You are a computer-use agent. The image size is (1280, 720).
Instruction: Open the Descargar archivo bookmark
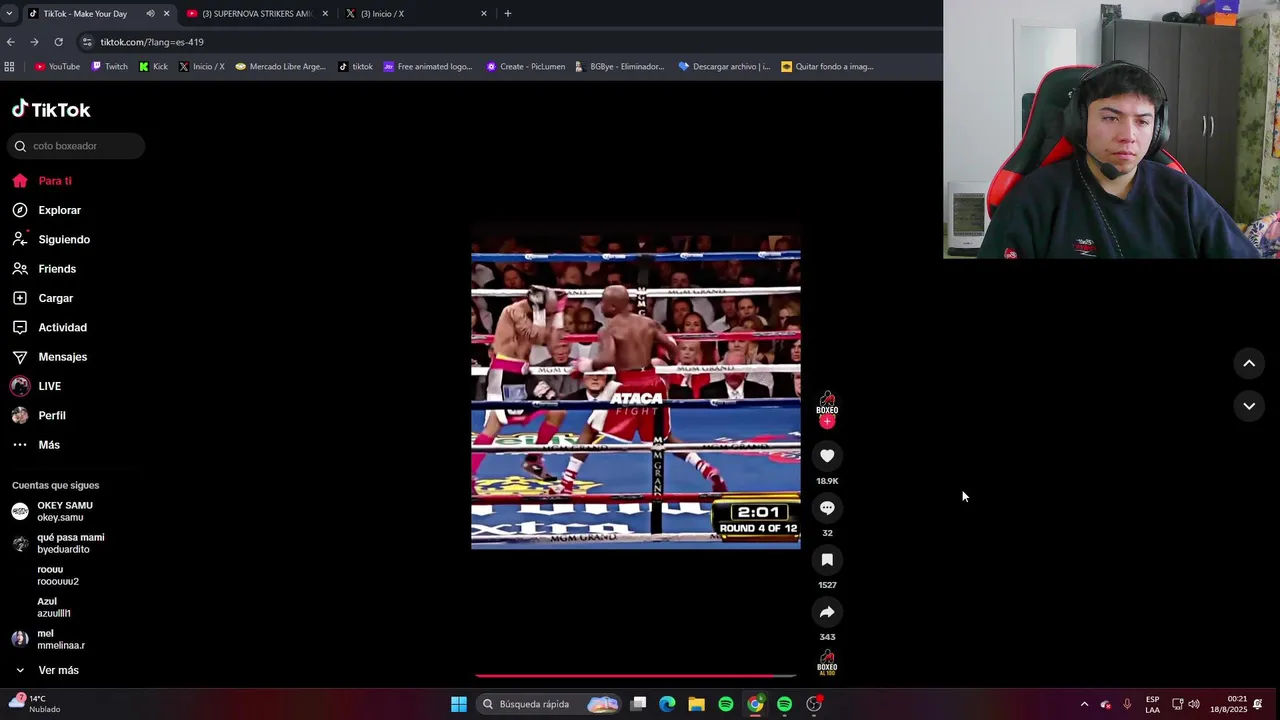click(724, 67)
